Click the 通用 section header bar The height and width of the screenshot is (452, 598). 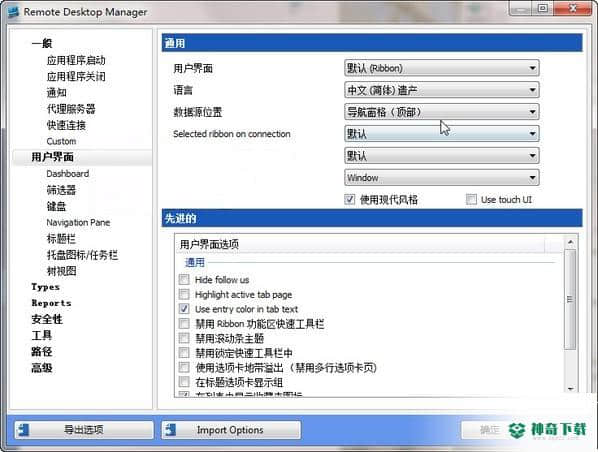[x=372, y=43]
